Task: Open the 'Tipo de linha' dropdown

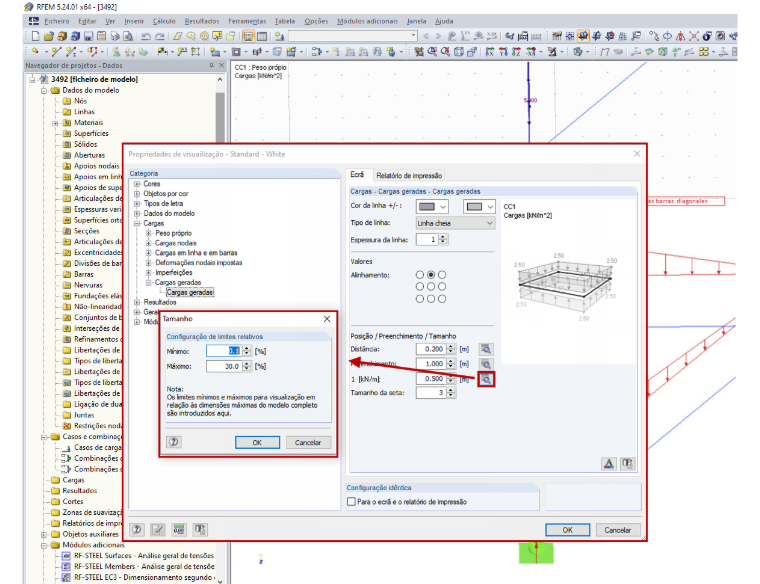Action: (455, 223)
